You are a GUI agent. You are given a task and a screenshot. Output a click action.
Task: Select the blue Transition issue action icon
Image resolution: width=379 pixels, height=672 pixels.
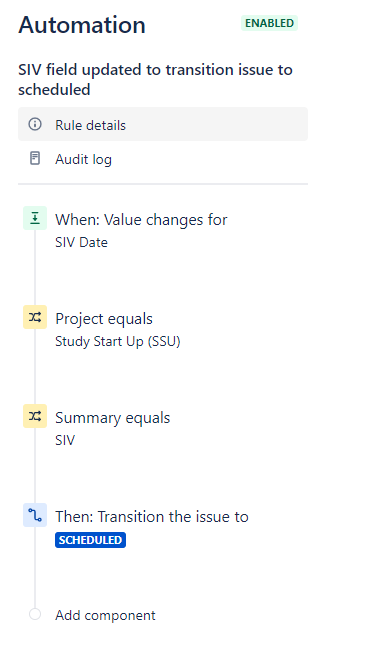[x=35, y=515]
